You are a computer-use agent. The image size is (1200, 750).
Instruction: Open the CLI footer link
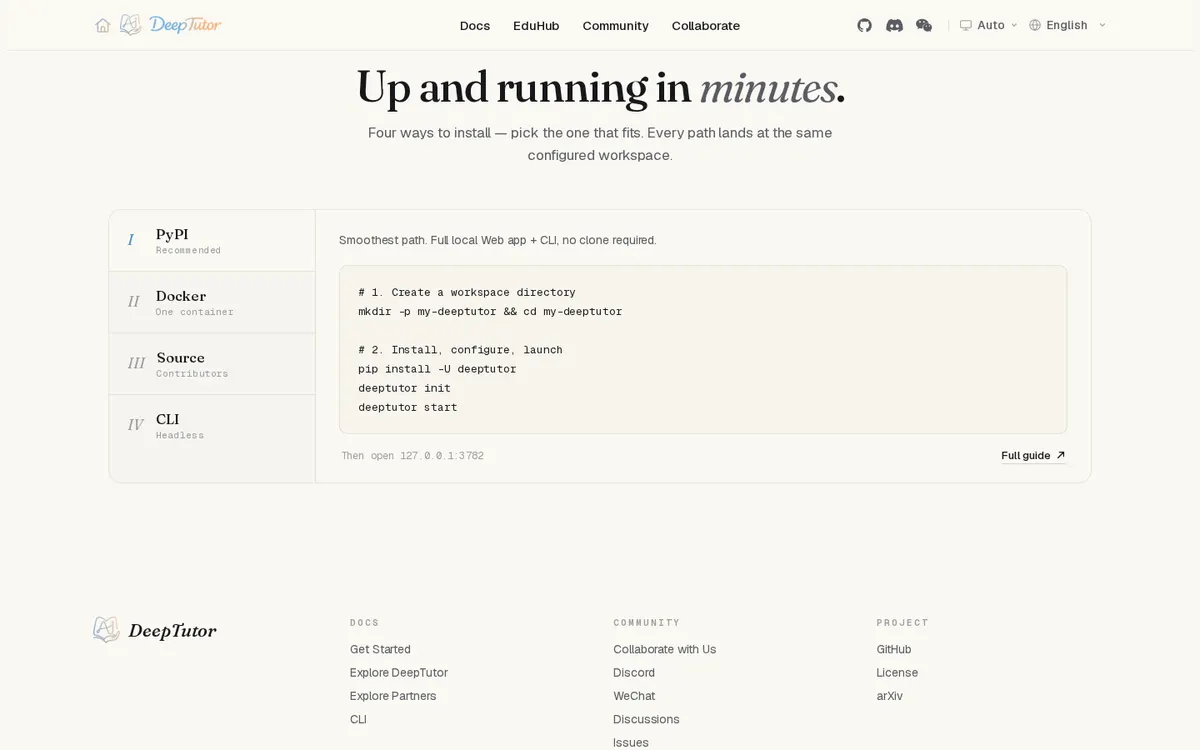pyautogui.click(x=358, y=719)
